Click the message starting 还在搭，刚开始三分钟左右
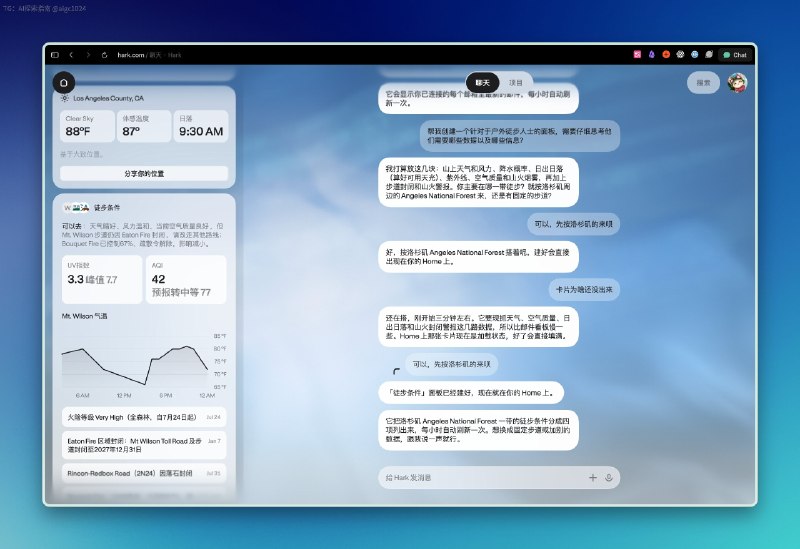The image size is (800, 549). coord(478,327)
